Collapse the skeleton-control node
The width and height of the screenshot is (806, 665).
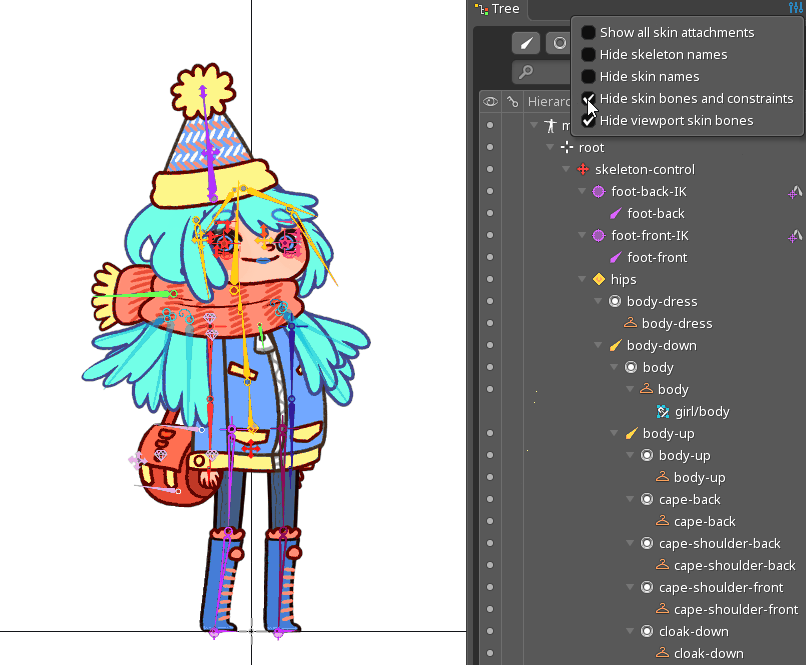566,168
